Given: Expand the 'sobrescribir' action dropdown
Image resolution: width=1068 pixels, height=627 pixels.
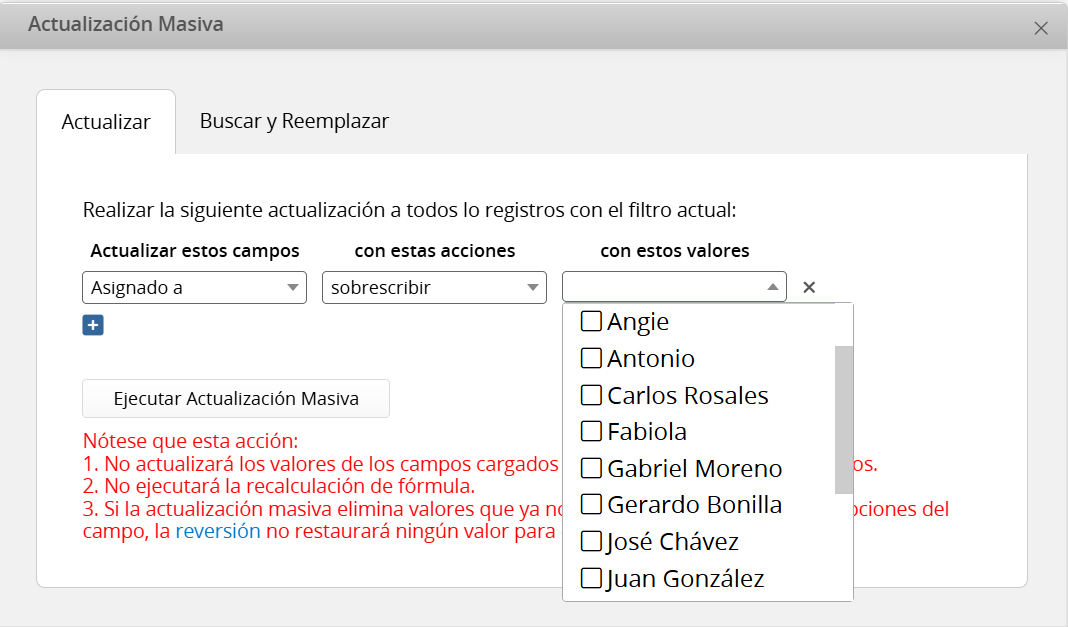Looking at the screenshot, I should pyautogui.click(x=434, y=288).
